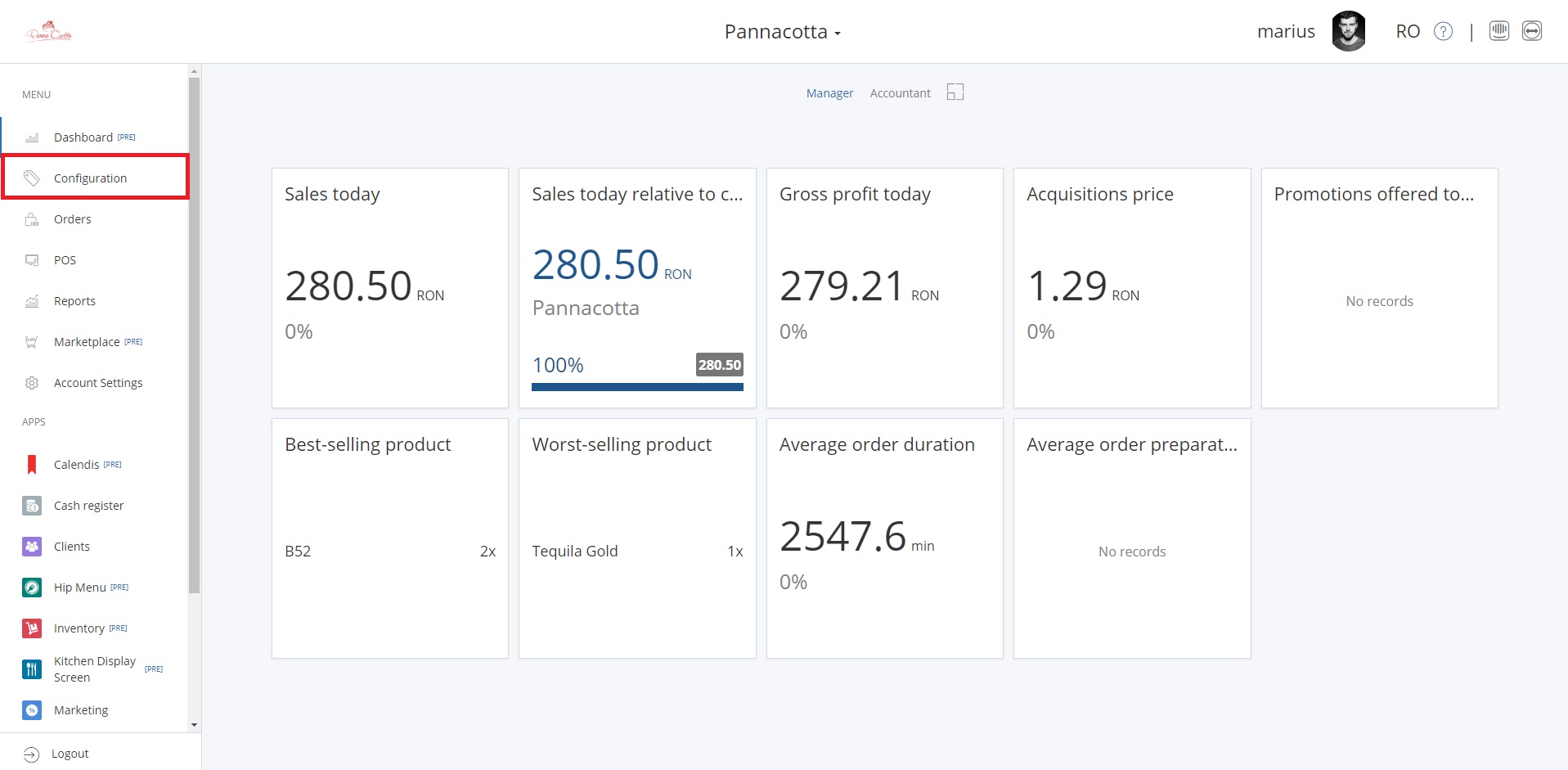The image size is (1568, 770).
Task: Select the Manager dashboard tab
Action: (829, 93)
